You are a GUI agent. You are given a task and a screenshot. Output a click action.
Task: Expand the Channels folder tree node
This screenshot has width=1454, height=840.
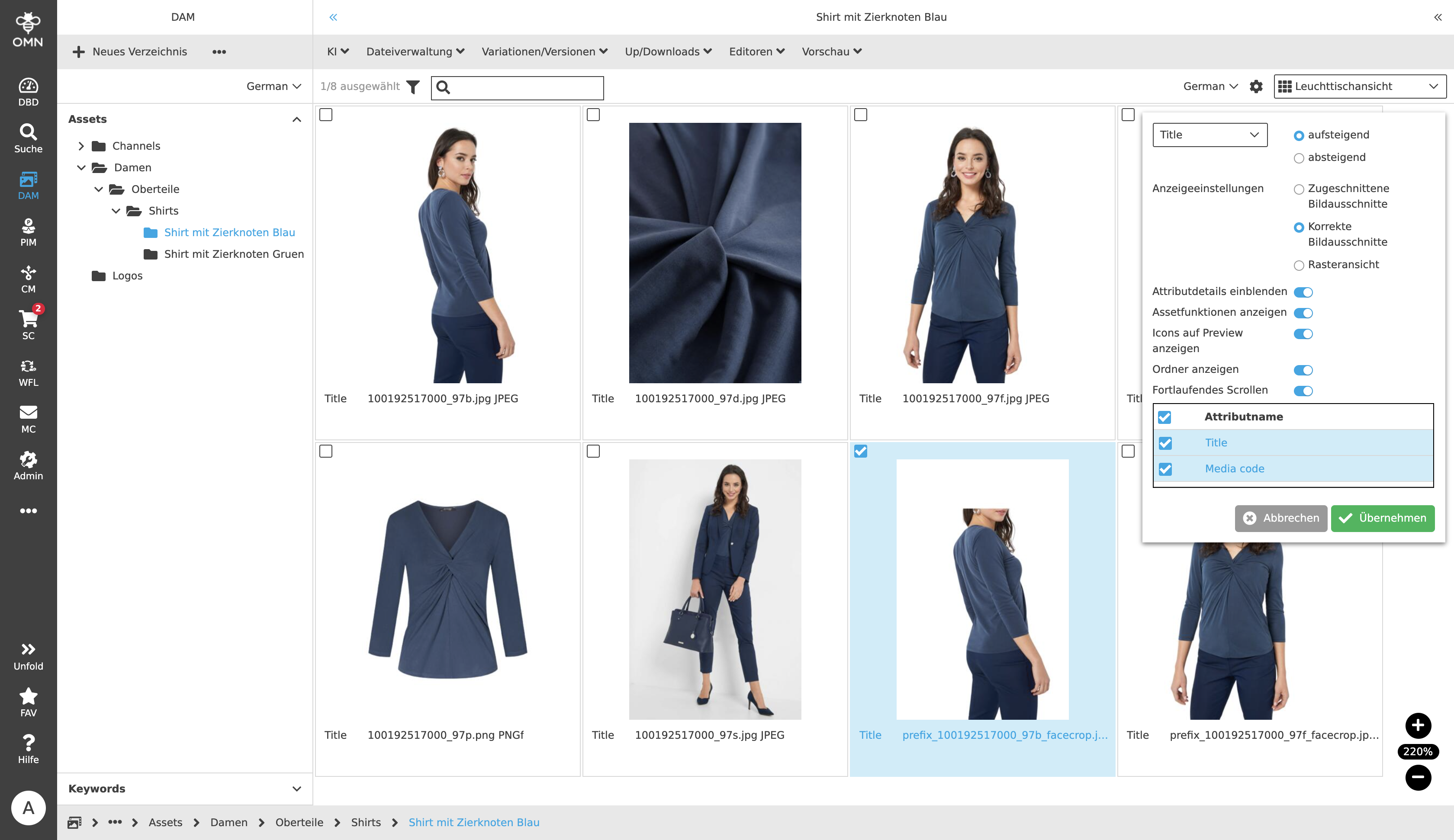pyautogui.click(x=81, y=146)
